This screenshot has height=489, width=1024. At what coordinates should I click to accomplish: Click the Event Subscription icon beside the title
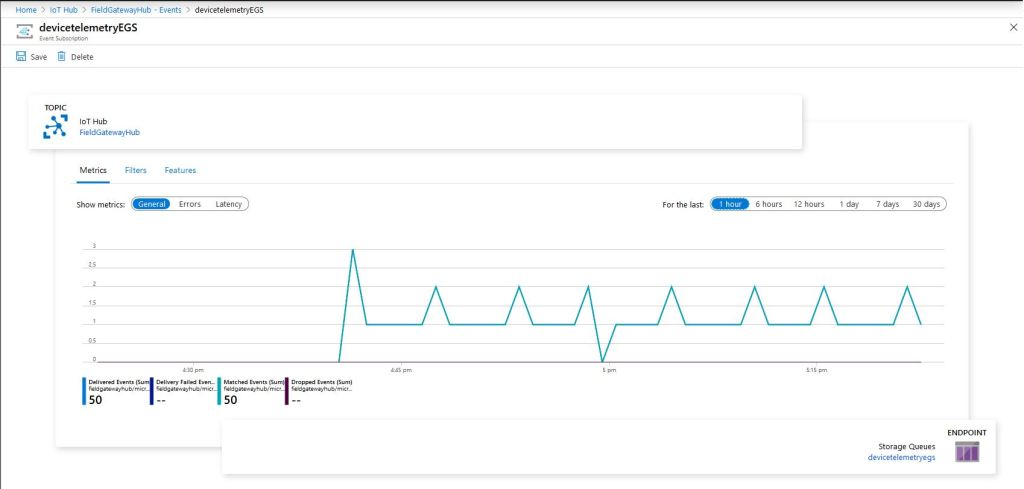(x=24, y=31)
